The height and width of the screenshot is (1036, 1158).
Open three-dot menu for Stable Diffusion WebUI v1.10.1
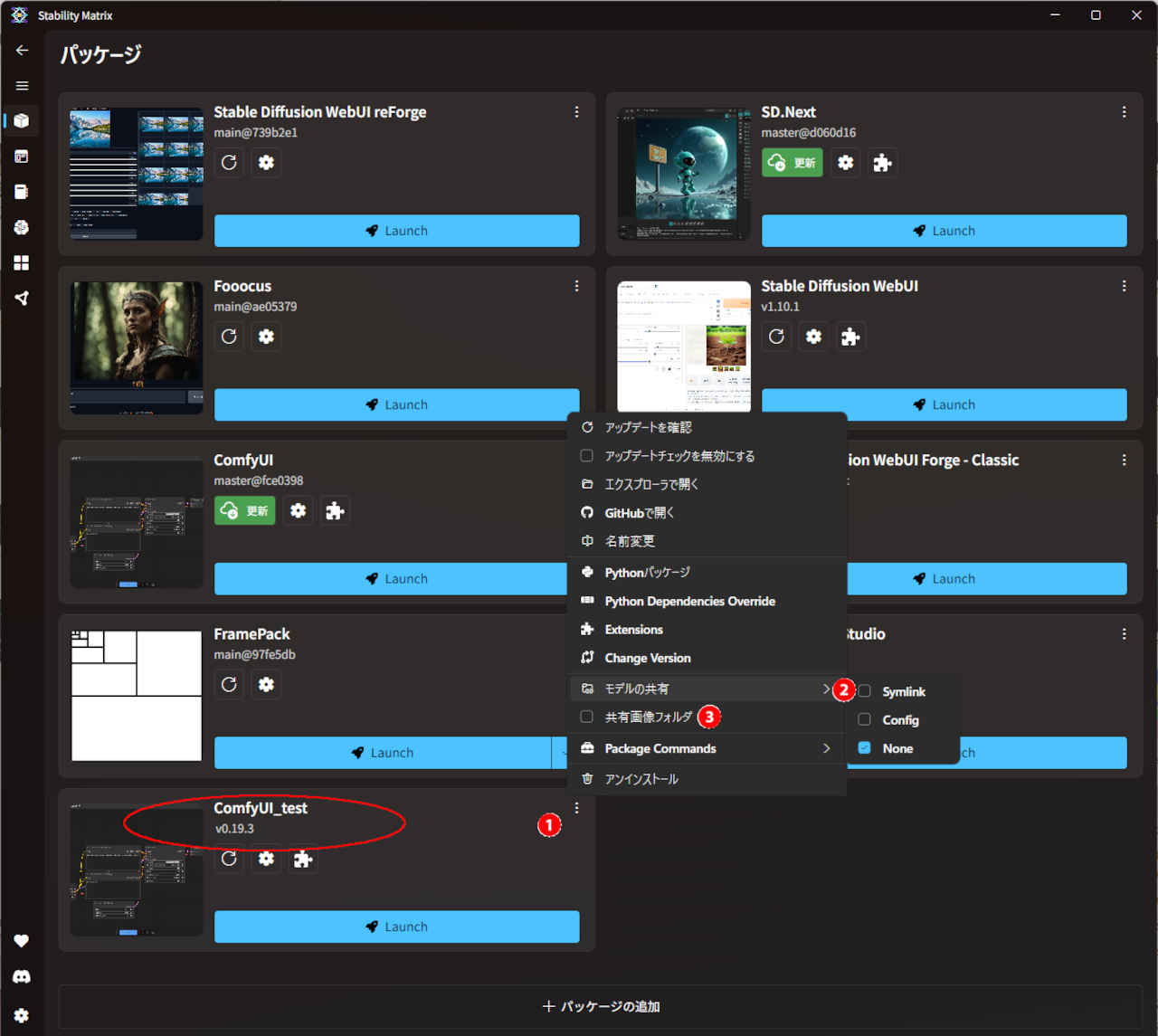coord(1125,286)
